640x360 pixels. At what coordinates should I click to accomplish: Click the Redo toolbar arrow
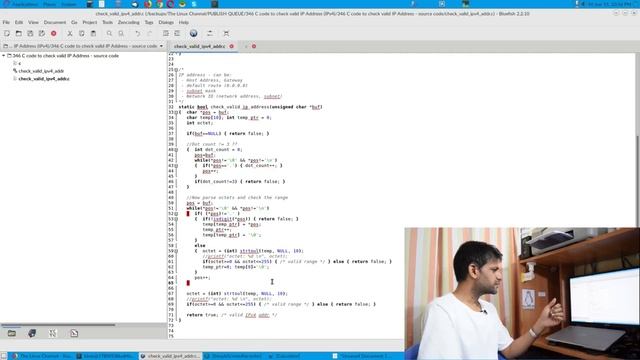tap(149, 33)
